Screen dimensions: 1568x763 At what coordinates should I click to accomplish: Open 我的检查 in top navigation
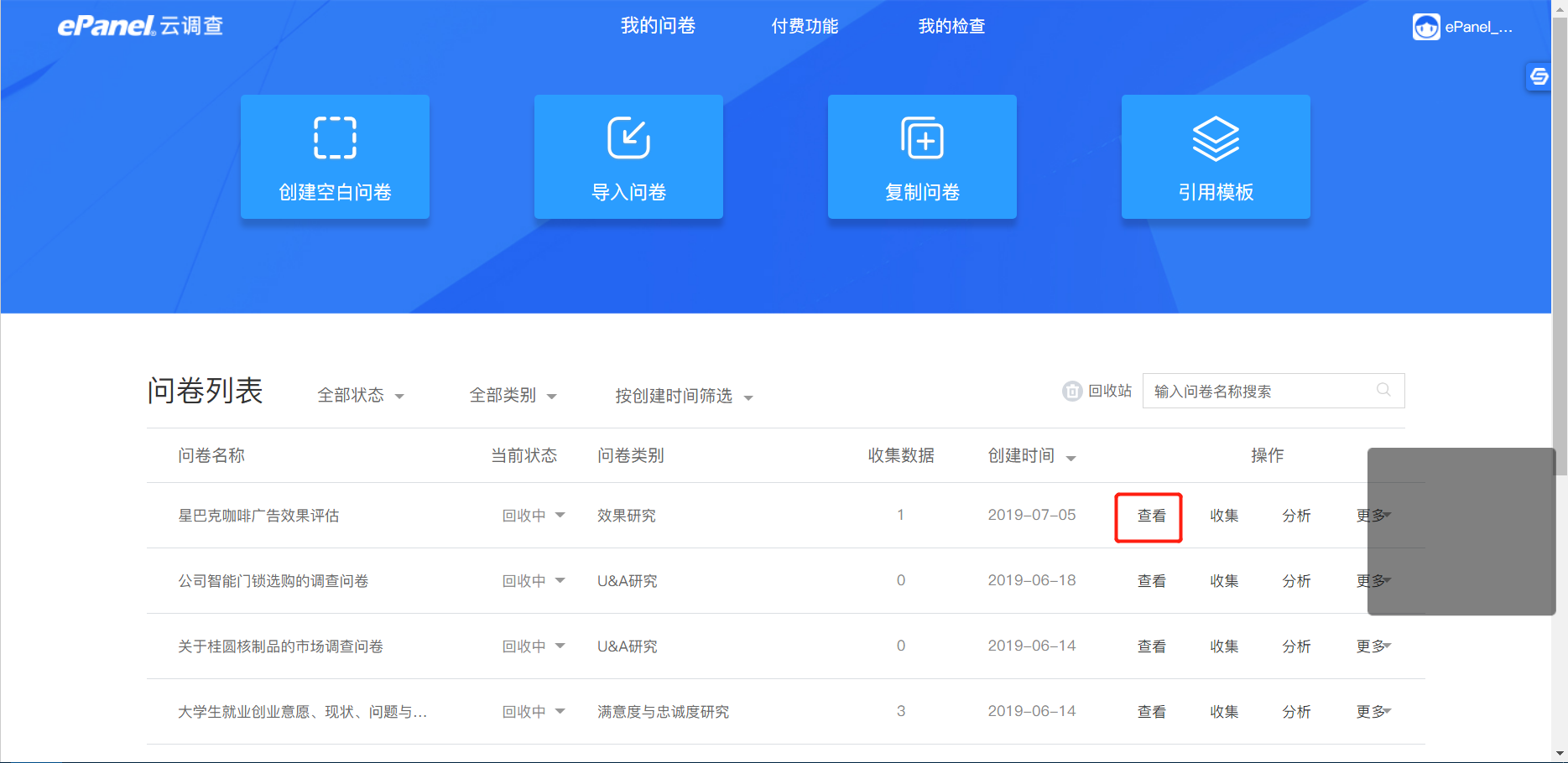coord(951,26)
